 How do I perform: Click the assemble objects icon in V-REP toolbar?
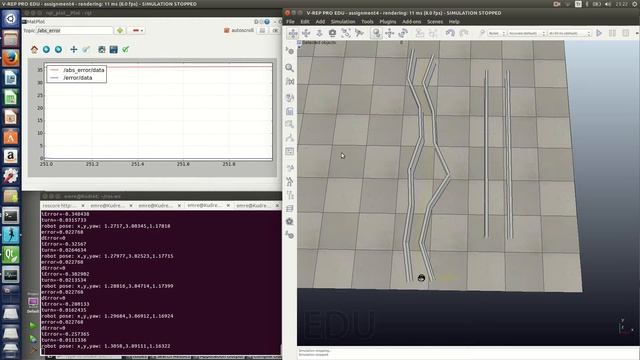tap(419, 33)
